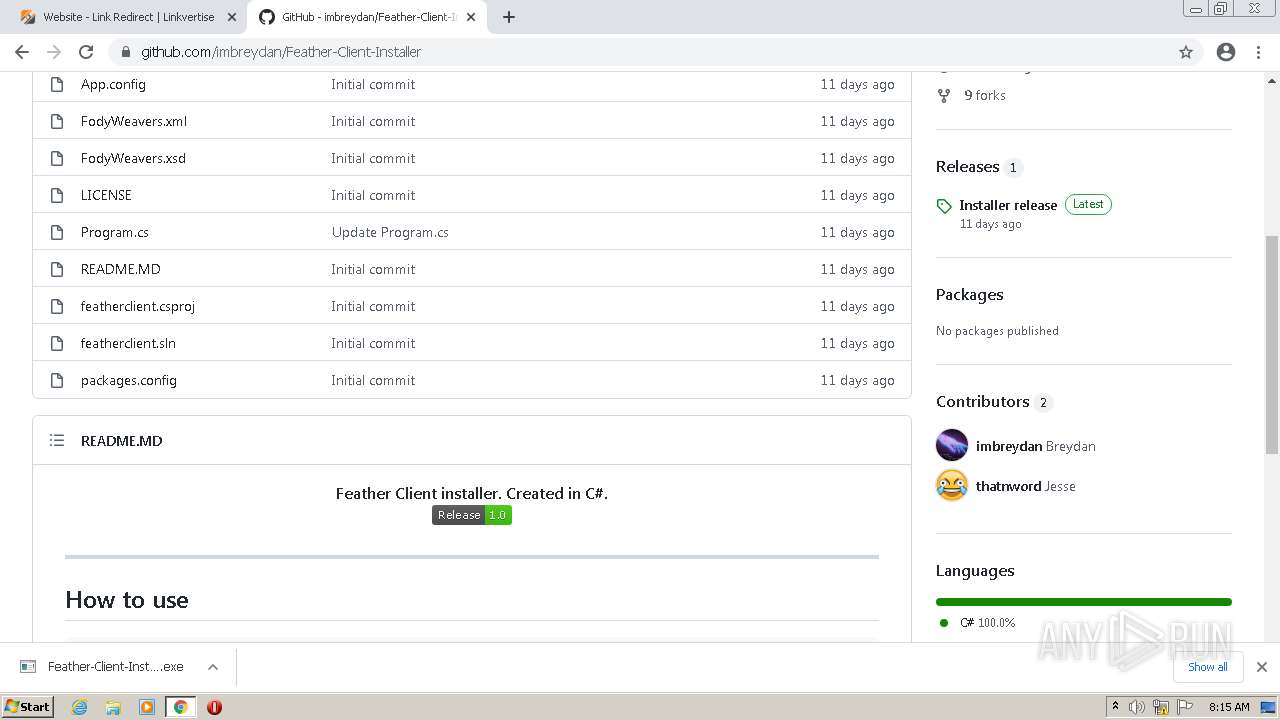The image size is (1280, 720).
Task: Click the volume speaker tray icon
Action: point(1137,707)
